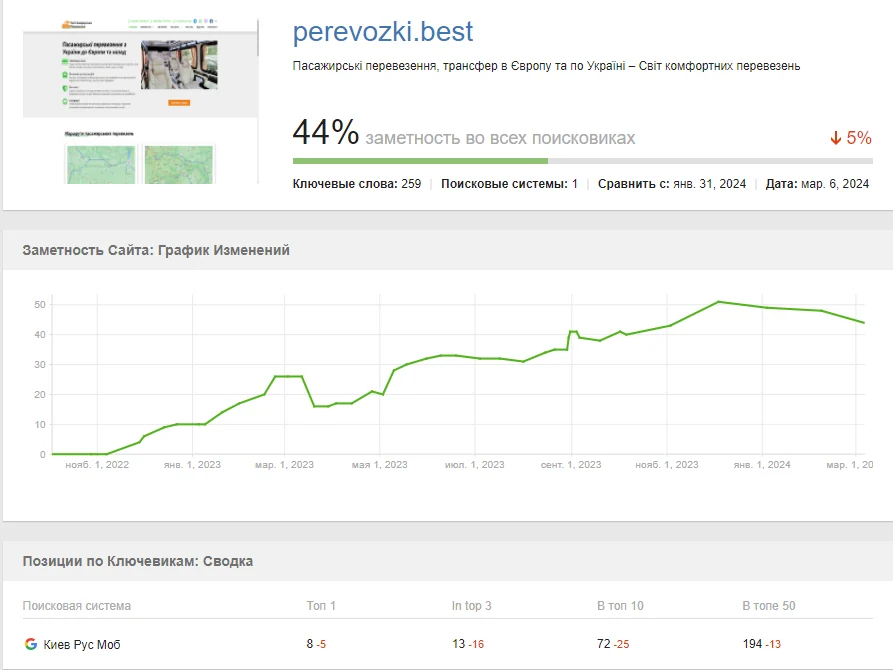893x670 pixels.
Task: Click the "Ключевые слова: 259" stat
Action: [357, 184]
